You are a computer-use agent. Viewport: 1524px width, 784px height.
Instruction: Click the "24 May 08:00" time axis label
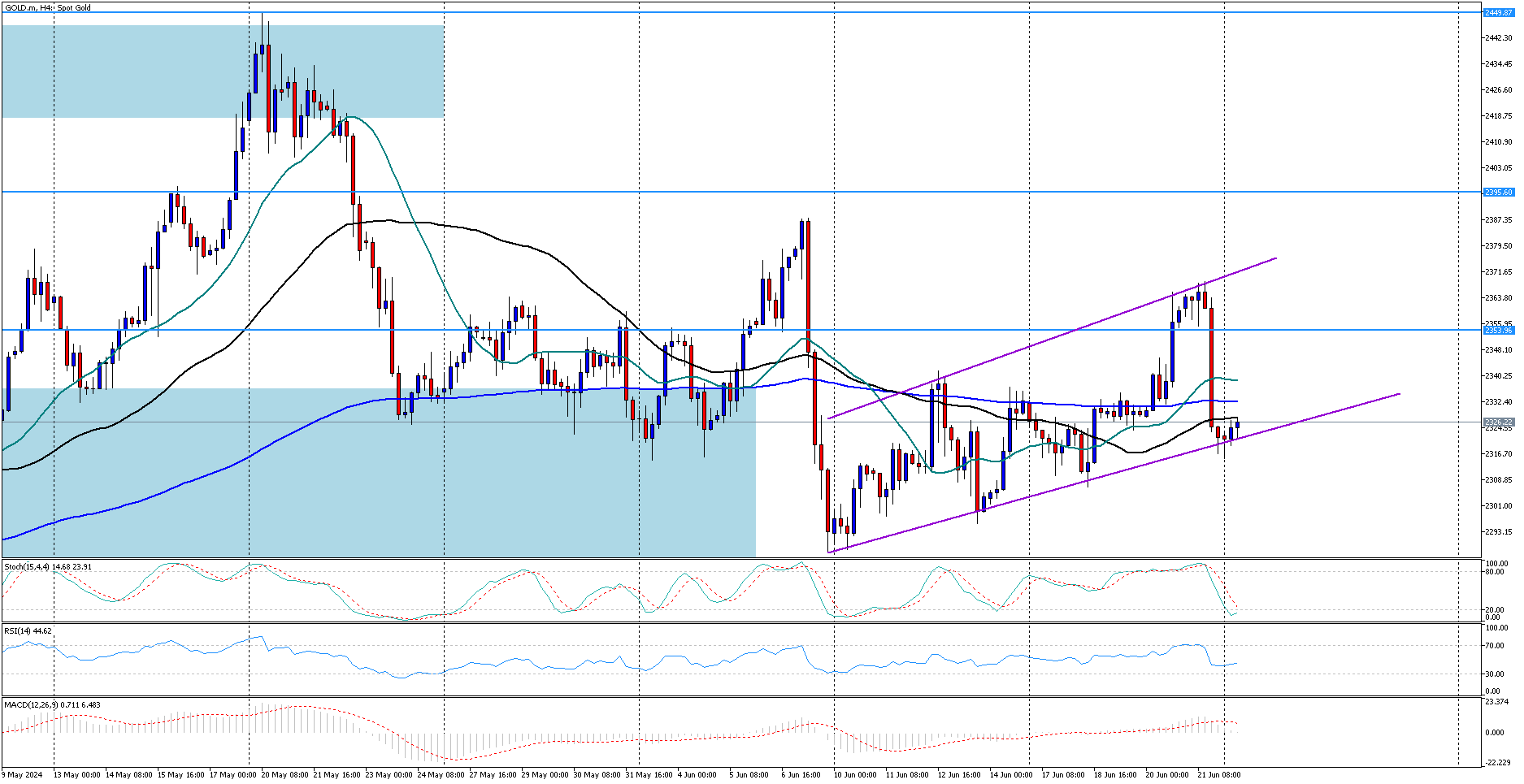pyautogui.click(x=441, y=775)
